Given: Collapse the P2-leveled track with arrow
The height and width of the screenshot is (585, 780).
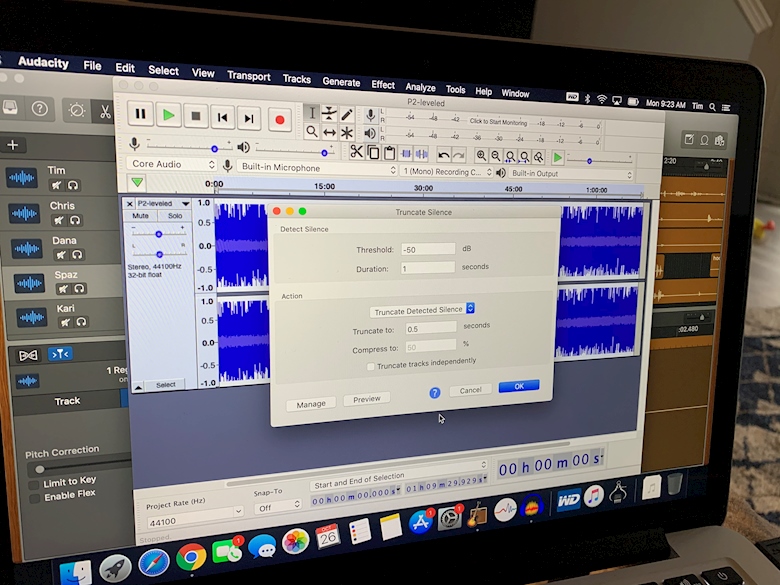Looking at the screenshot, I should [x=138, y=388].
